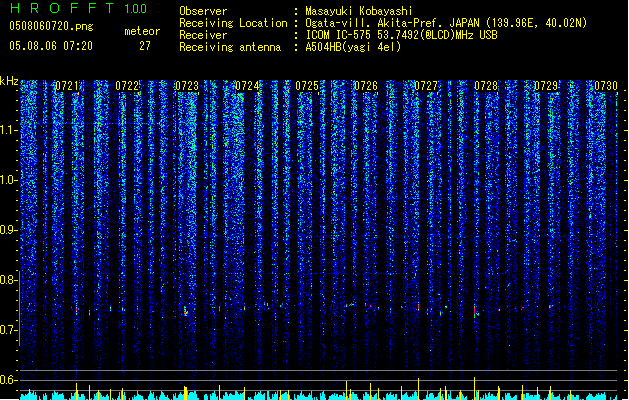Screen dimensions: 629x400
Task: Click the 0724 time marker
Action: pos(247,86)
